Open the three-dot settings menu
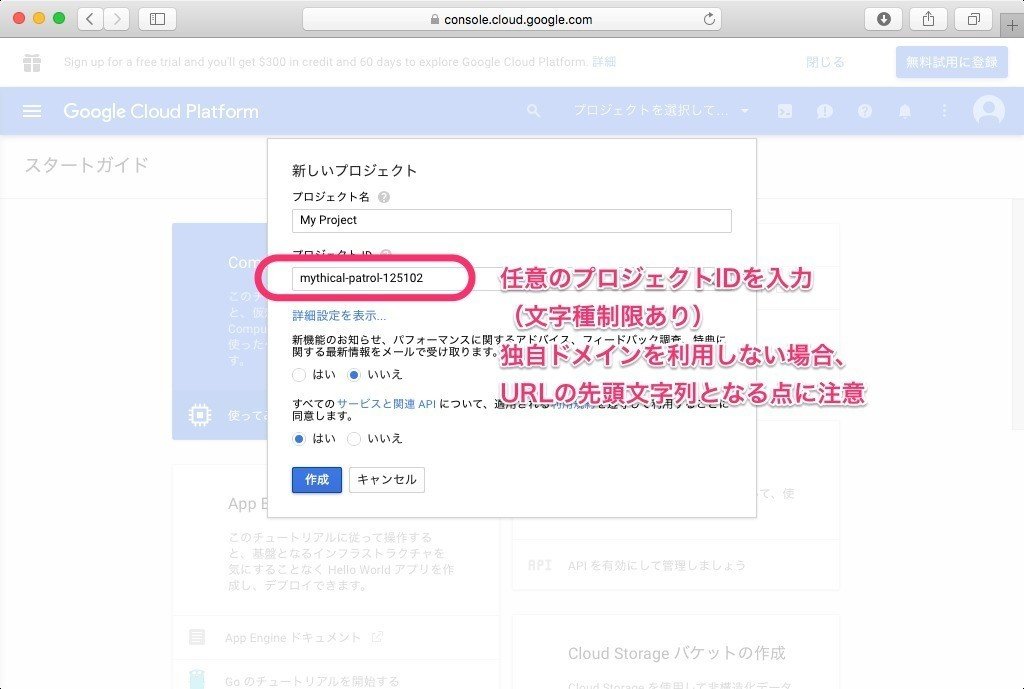 [x=944, y=111]
